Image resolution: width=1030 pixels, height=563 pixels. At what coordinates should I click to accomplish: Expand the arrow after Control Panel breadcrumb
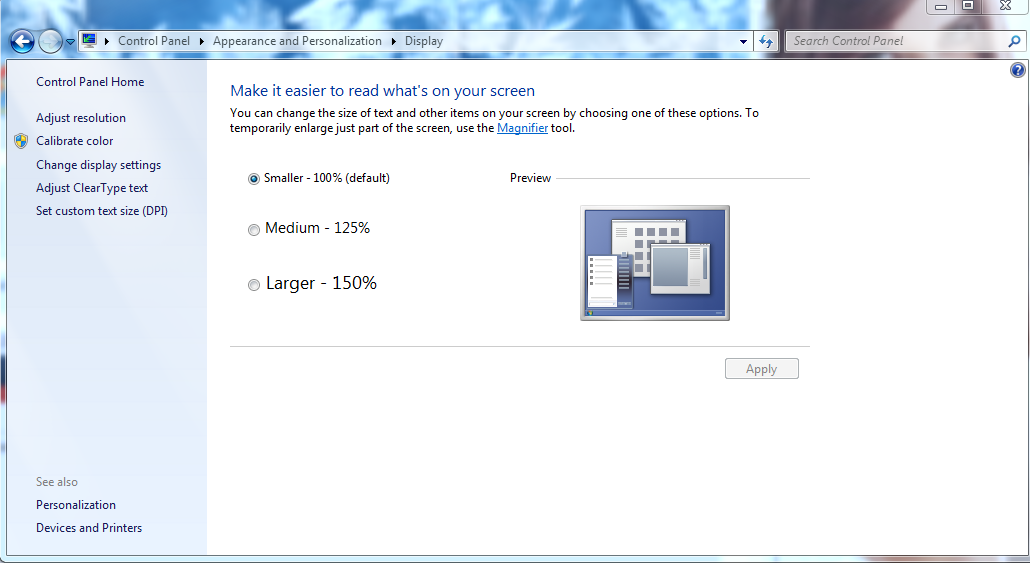coord(202,41)
